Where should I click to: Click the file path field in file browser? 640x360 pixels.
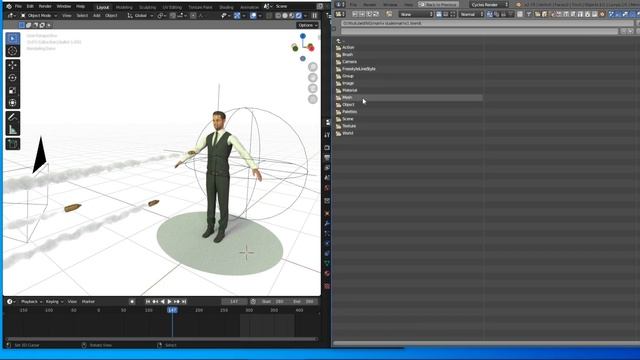pyautogui.click(x=488, y=23)
